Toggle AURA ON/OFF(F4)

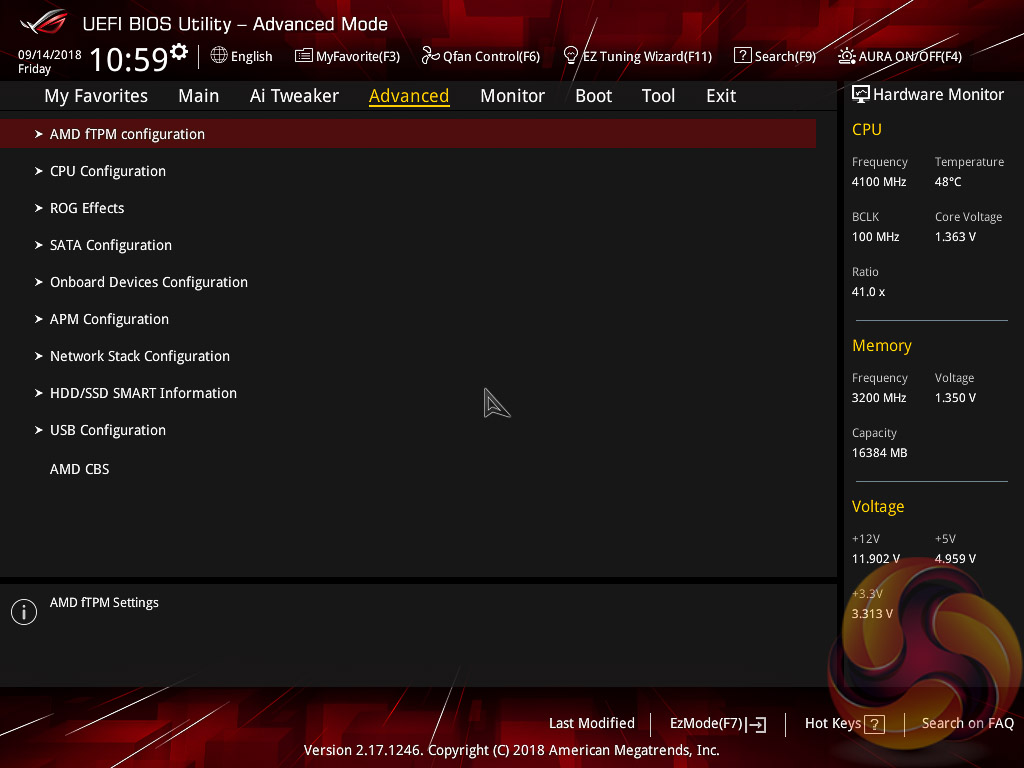click(910, 56)
